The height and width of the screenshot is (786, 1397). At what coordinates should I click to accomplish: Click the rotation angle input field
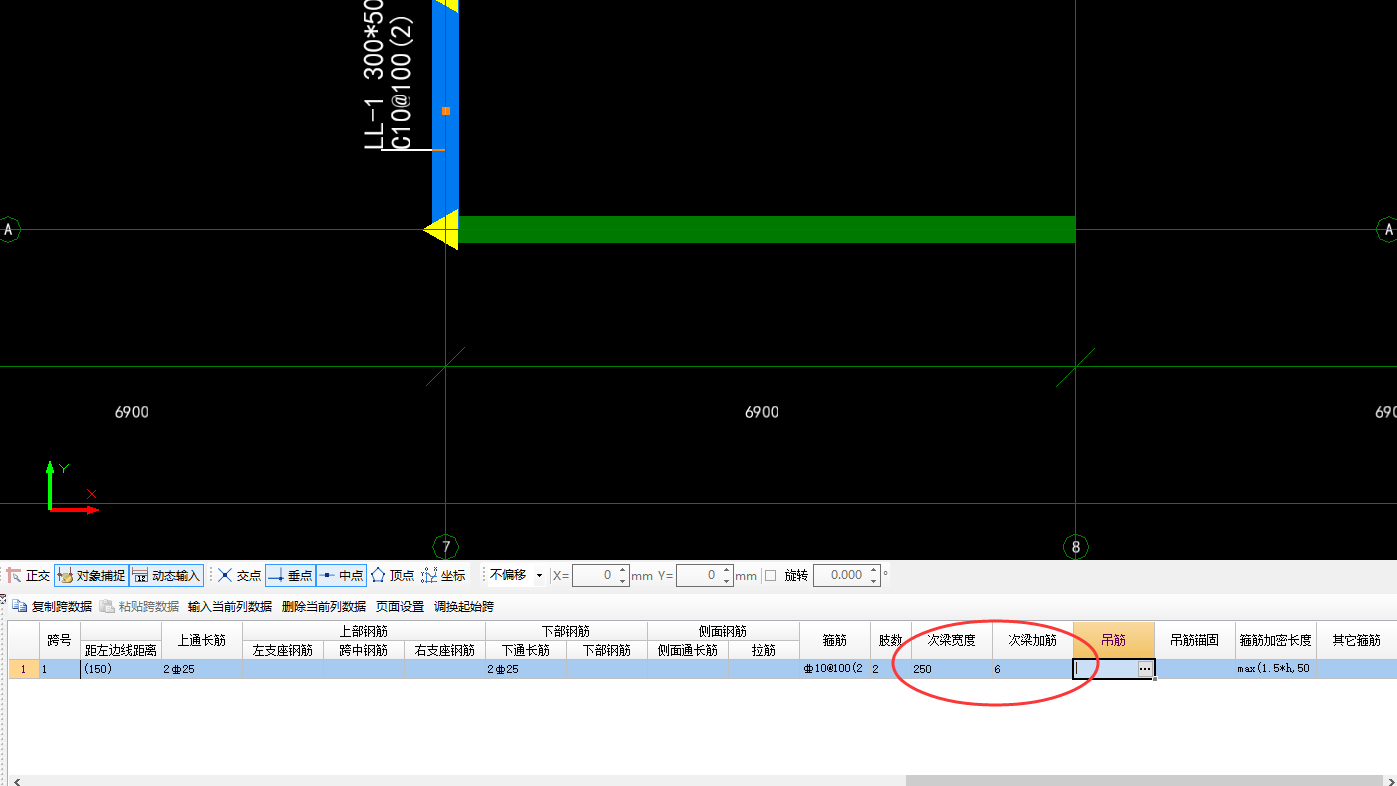tap(840, 575)
